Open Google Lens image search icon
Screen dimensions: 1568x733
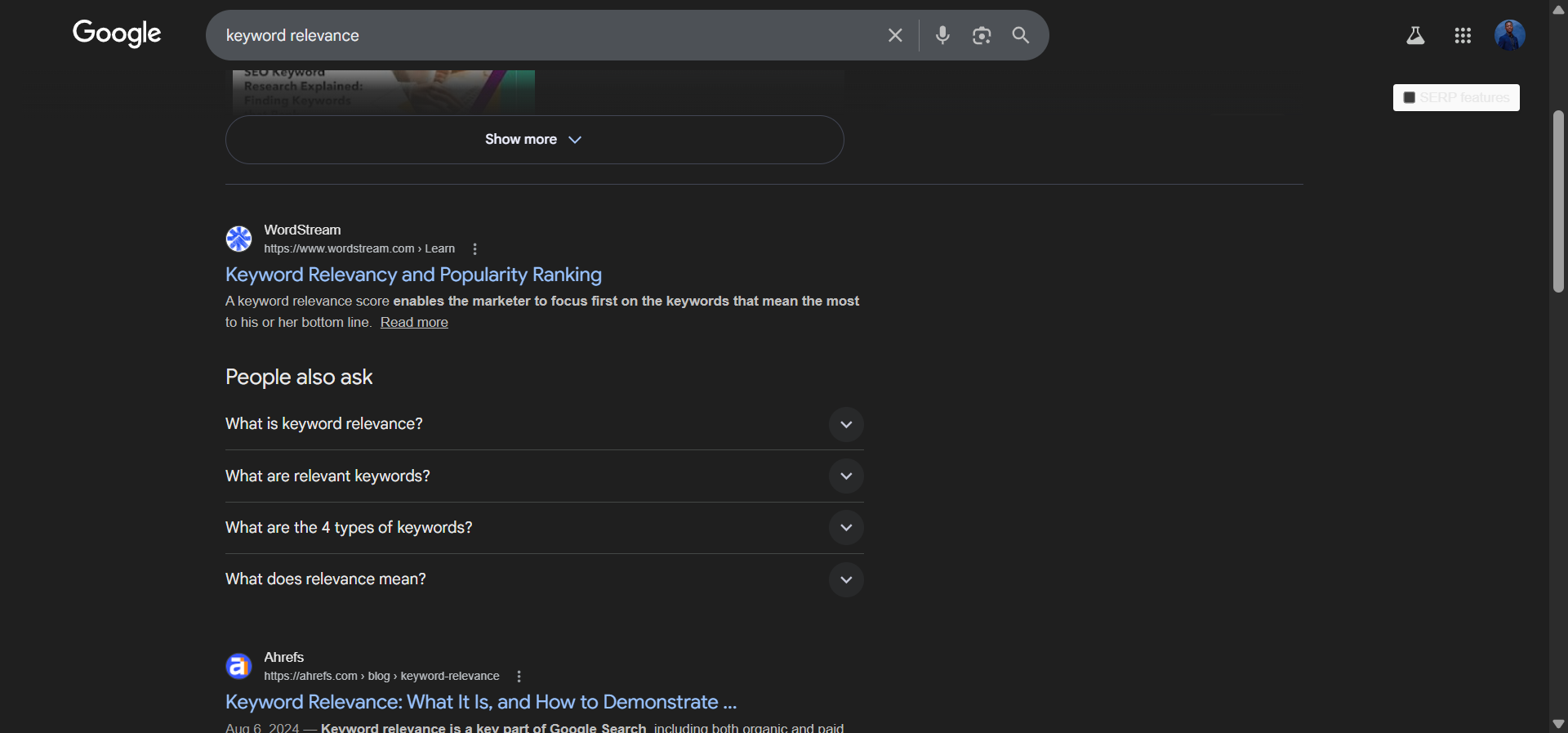click(982, 35)
